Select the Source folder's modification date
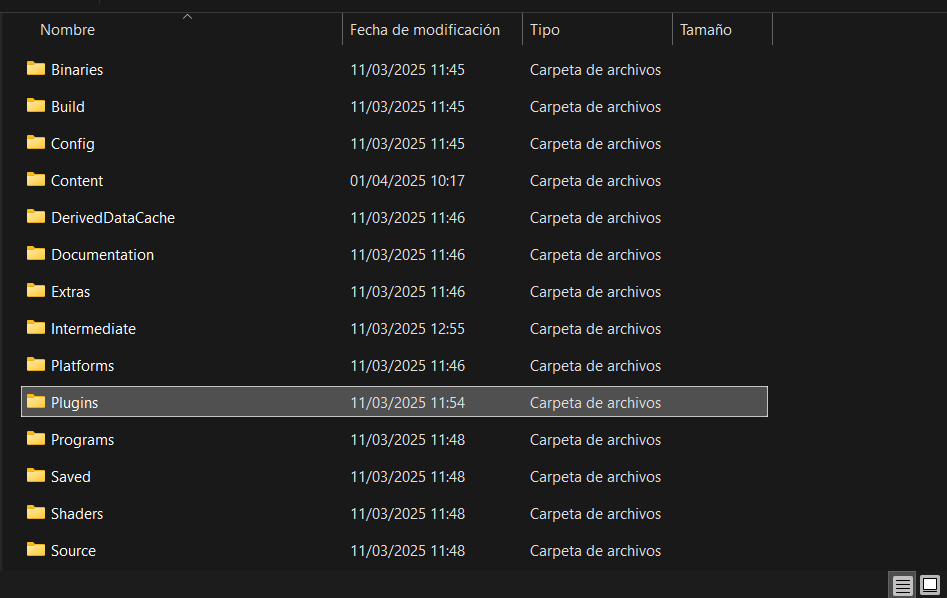The image size is (947, 598). tap(407, 551)
